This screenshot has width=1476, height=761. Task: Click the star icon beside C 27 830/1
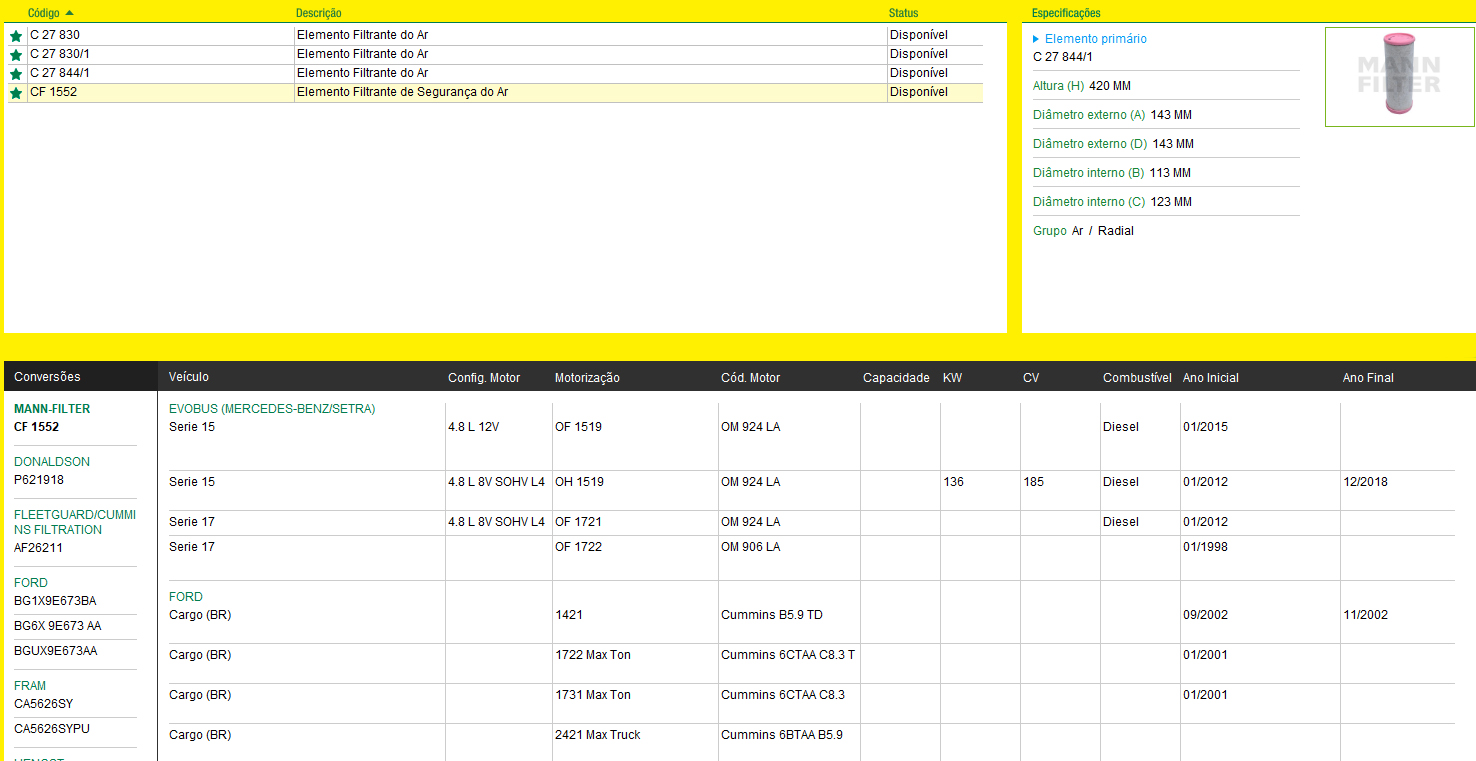(16, 55)
